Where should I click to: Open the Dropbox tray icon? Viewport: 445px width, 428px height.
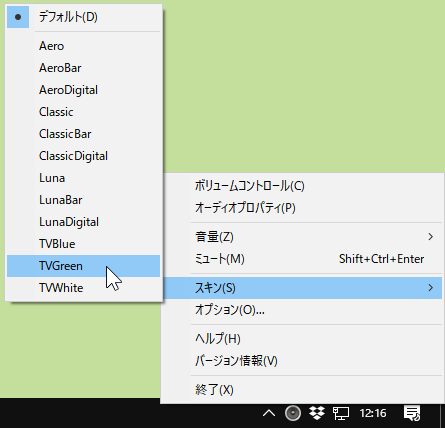[x=317, y=413]
